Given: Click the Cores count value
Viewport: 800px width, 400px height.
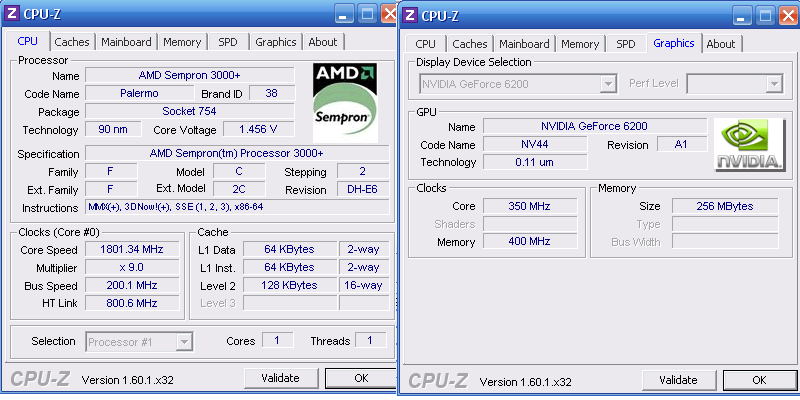Looking at the screenshot, I should (278, 340).
